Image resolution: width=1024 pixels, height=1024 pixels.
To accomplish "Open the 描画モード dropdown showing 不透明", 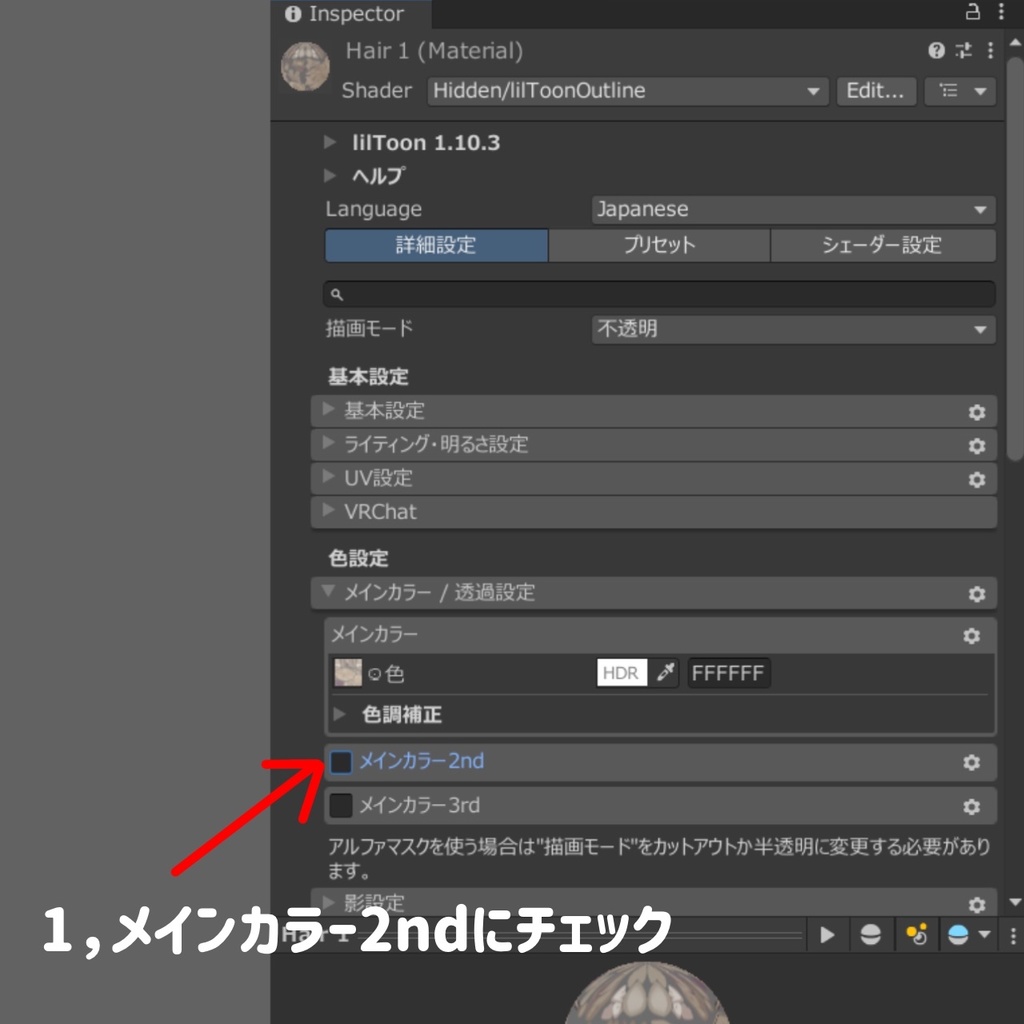I will 793,329.
